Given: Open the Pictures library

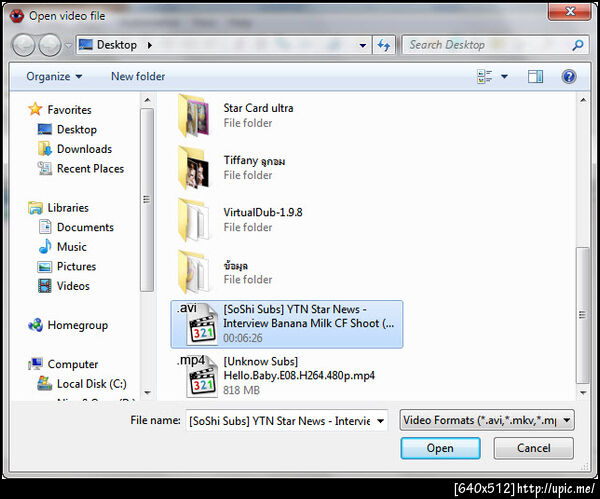Looking at the screenshot, I should point(76,266).
